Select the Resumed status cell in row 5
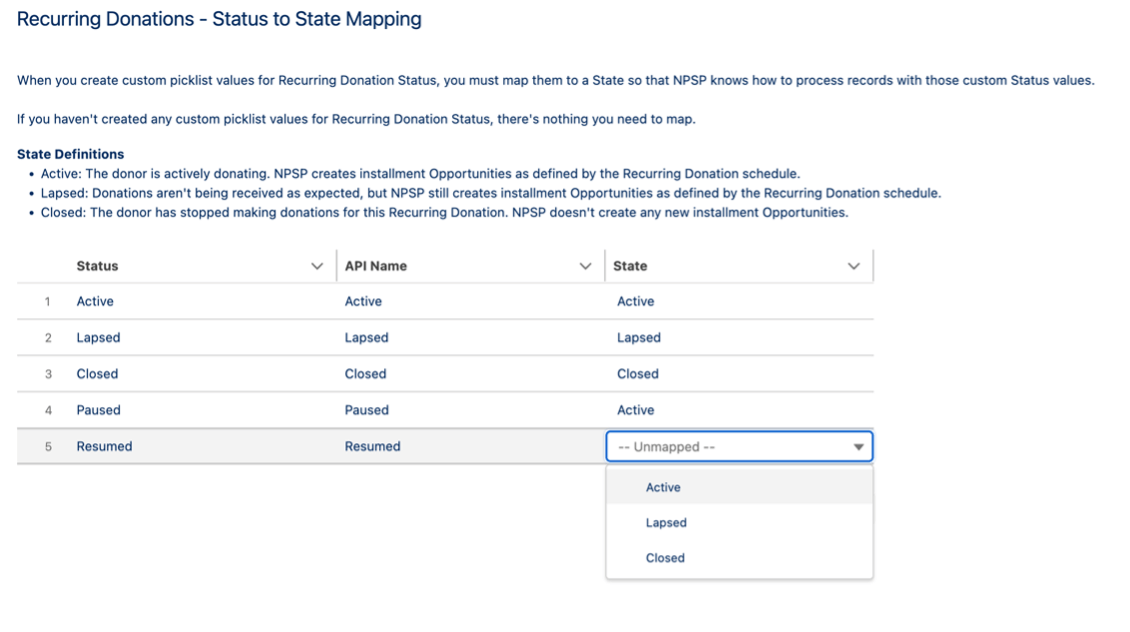Viewport: 1130px width, 632px height. pos(104,446)
